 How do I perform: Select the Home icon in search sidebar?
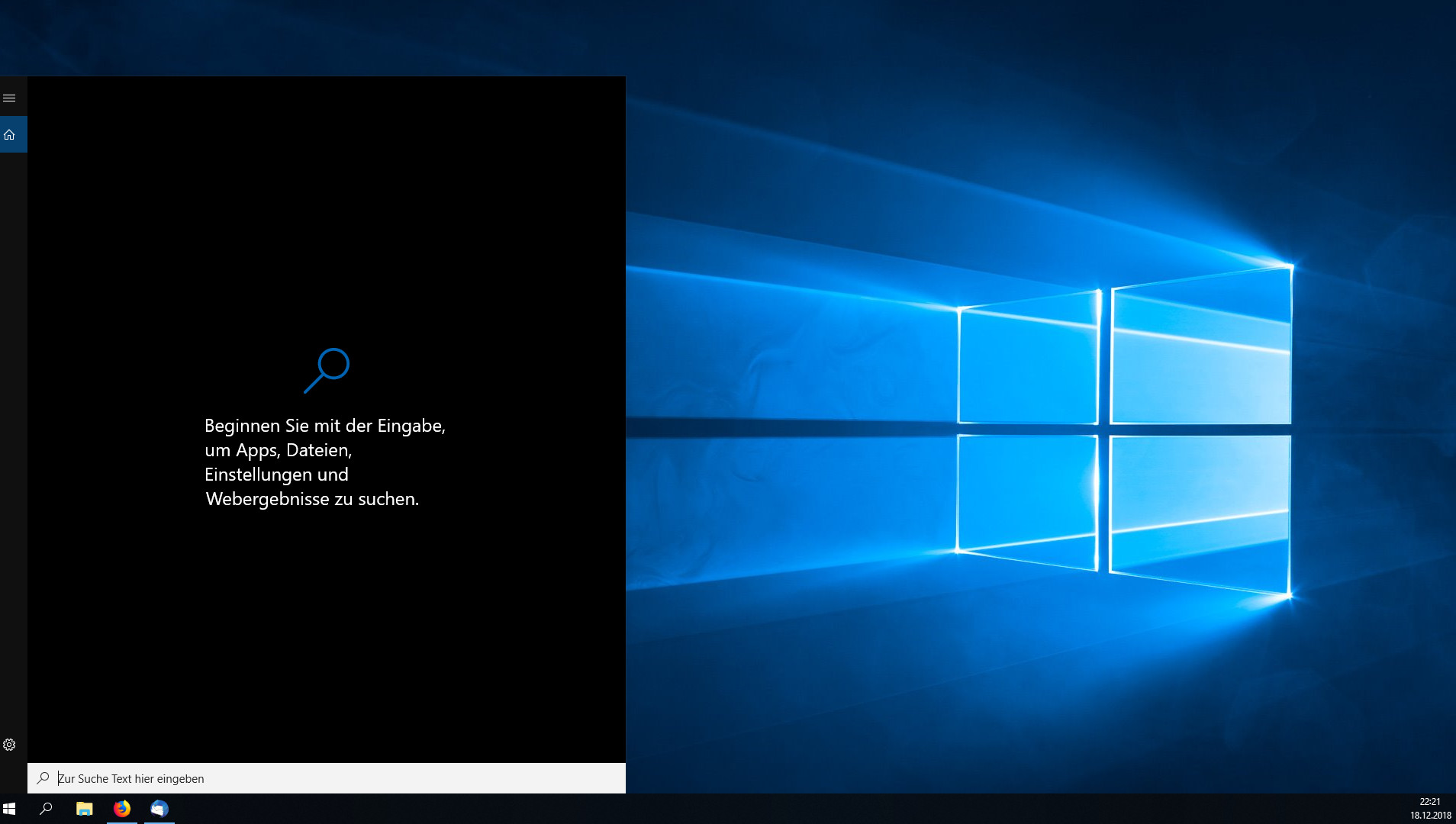pyautogui.click(x=9, y=135)
